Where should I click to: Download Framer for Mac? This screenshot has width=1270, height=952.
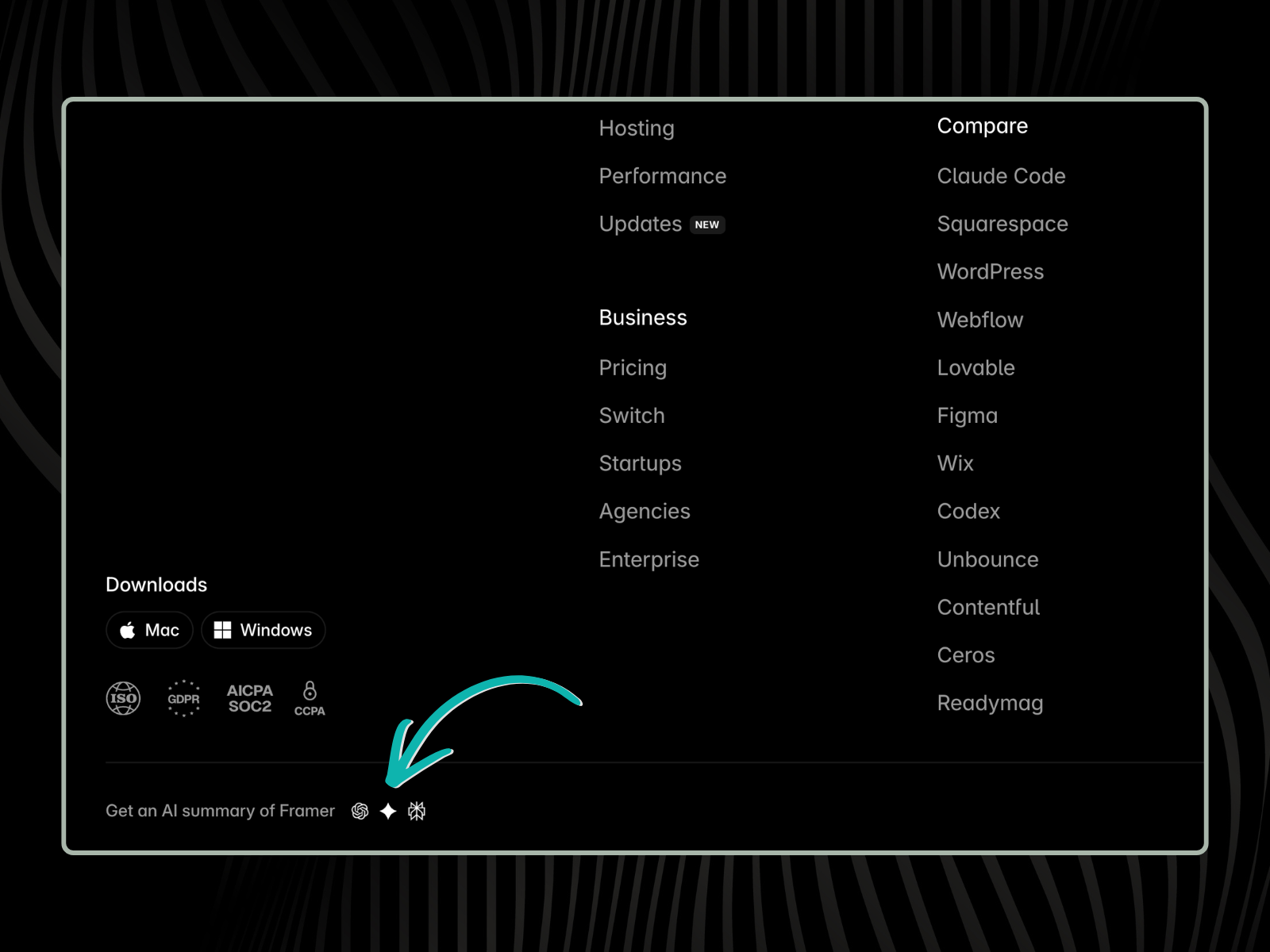click(x=148, y=630)
